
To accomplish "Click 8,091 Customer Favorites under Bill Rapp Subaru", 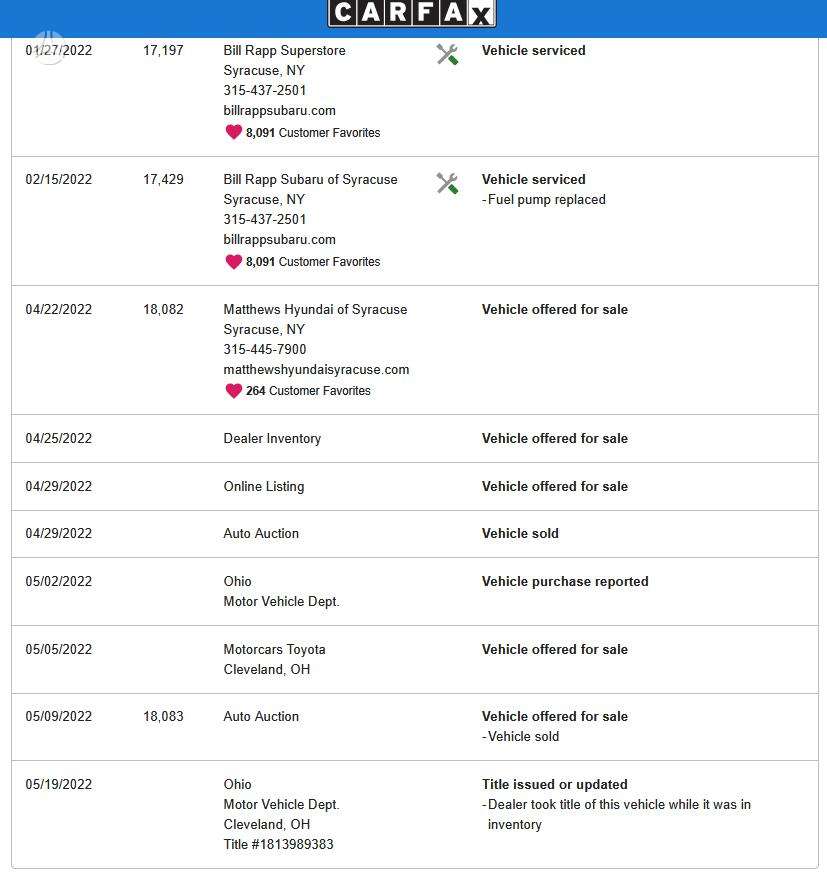I will (313, 261).
